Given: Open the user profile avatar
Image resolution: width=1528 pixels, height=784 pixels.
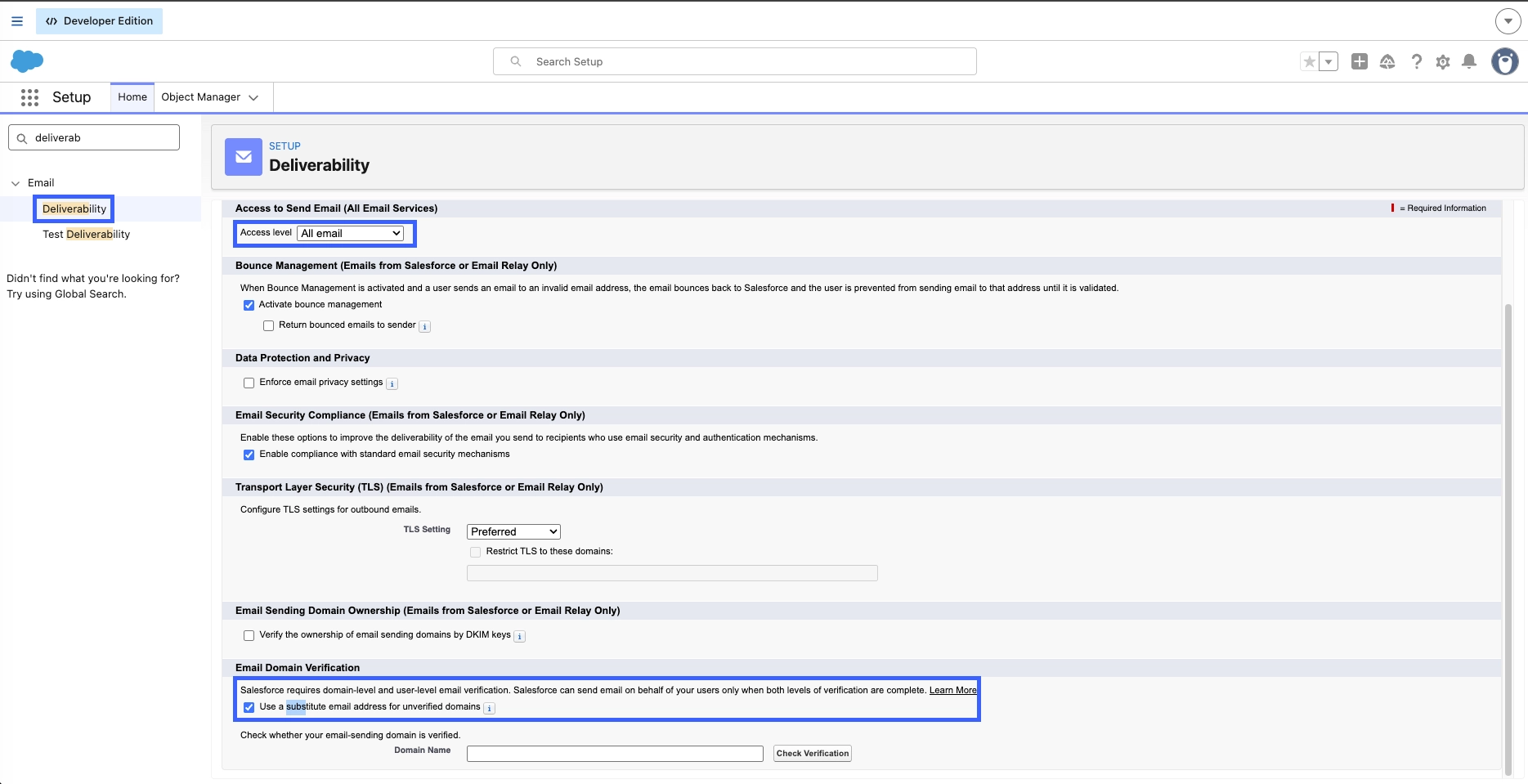Looking at the screenshot, I should pos(1505,61).
